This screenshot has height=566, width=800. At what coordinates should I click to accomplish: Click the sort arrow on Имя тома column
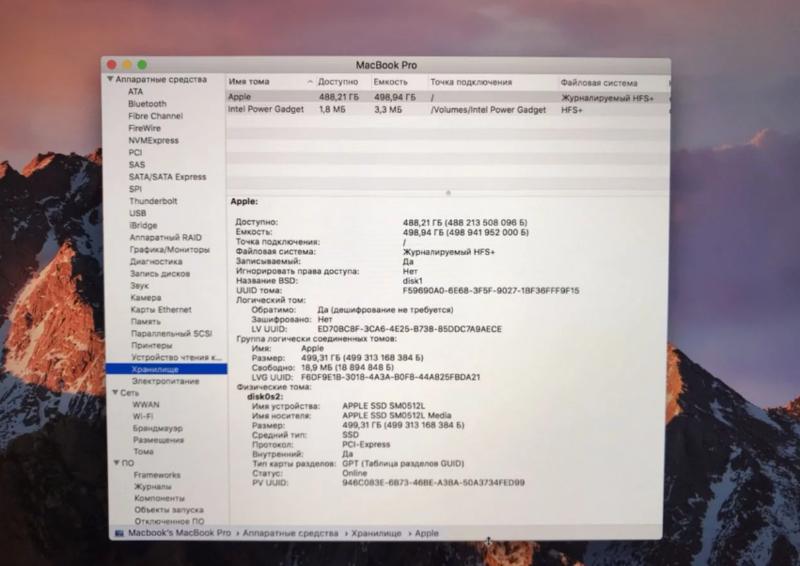(x=309, y=82)
